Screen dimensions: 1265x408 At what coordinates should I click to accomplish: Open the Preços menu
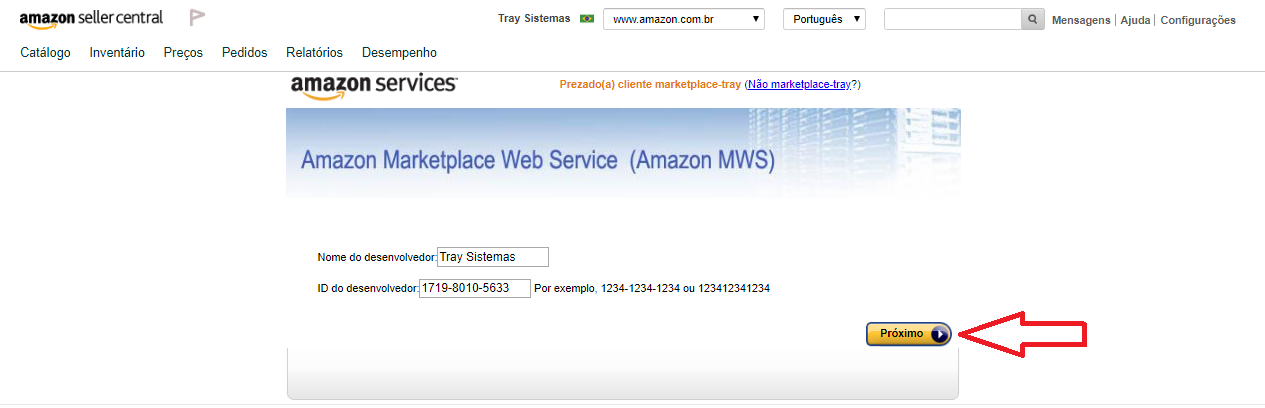point(183,53)
